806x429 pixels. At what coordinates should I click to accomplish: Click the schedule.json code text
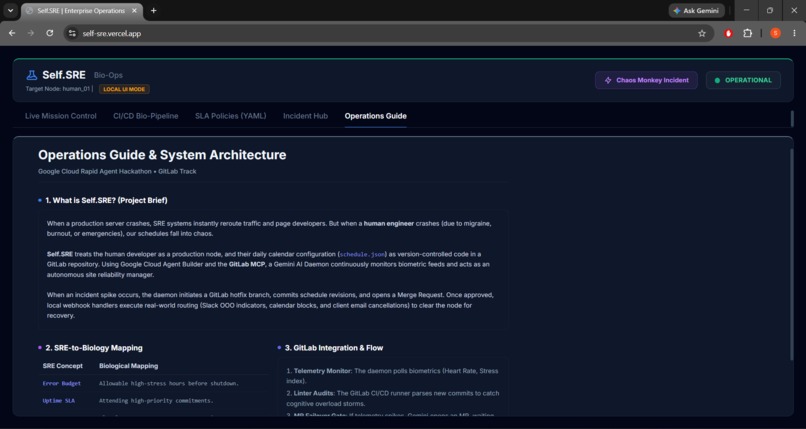(x=362, y=254)
